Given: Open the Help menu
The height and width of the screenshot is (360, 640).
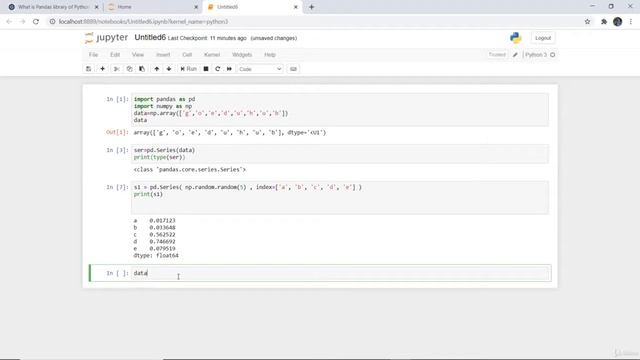Looking at the screenshot, I should [270, 55].
